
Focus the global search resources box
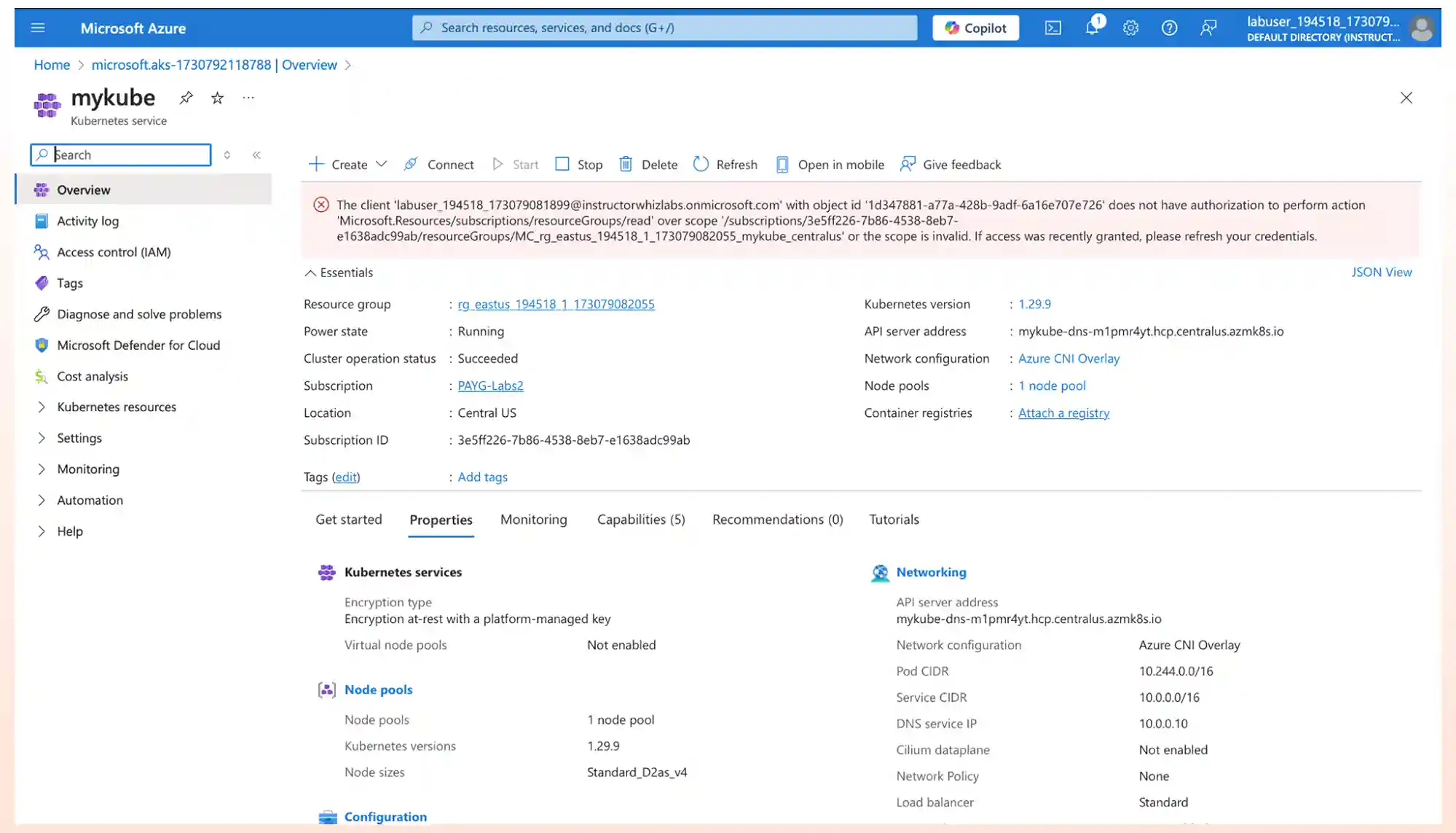tap(664, 28)
